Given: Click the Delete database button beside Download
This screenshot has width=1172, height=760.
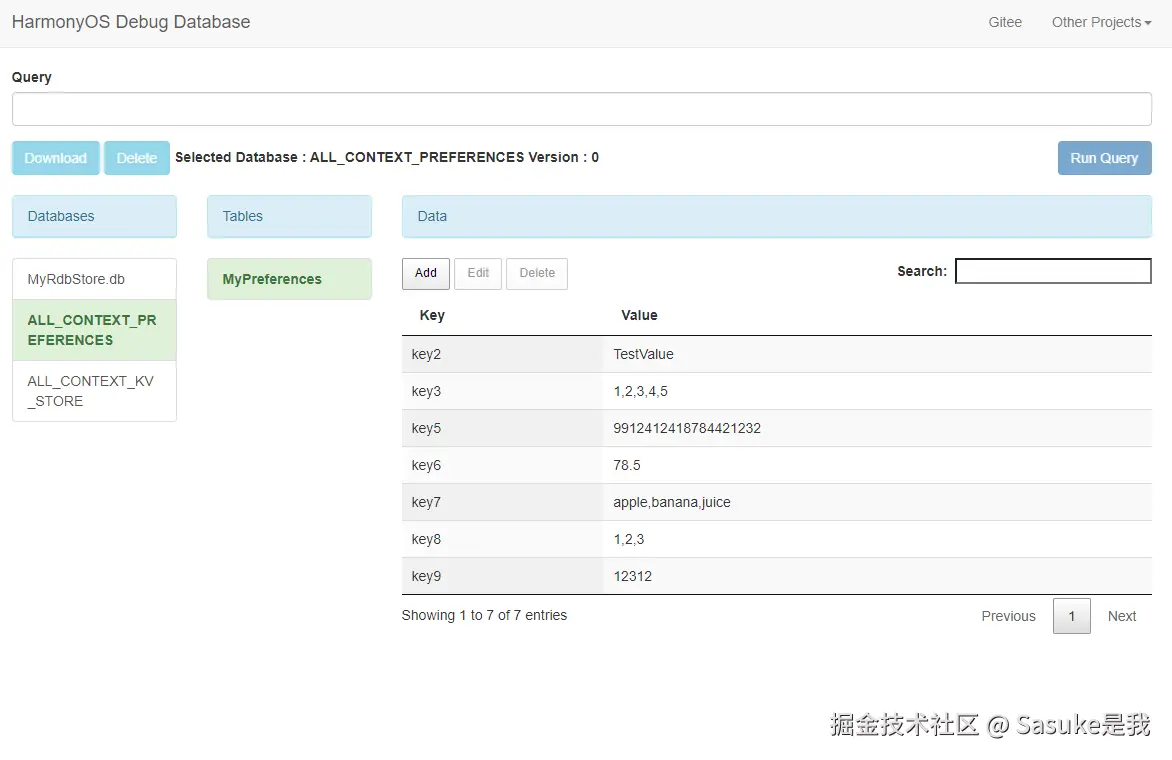Looking at the screenshot, I should click(137, 158).
